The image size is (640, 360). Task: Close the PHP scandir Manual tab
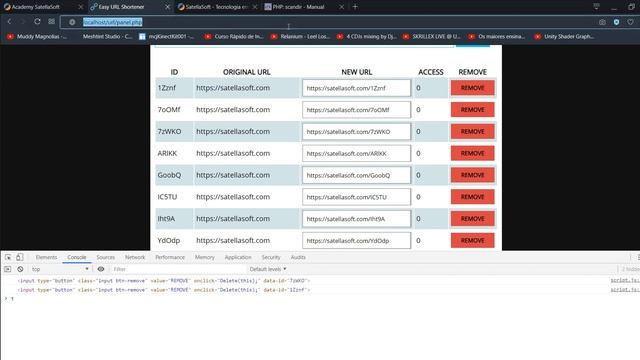[x=342, y=7]
